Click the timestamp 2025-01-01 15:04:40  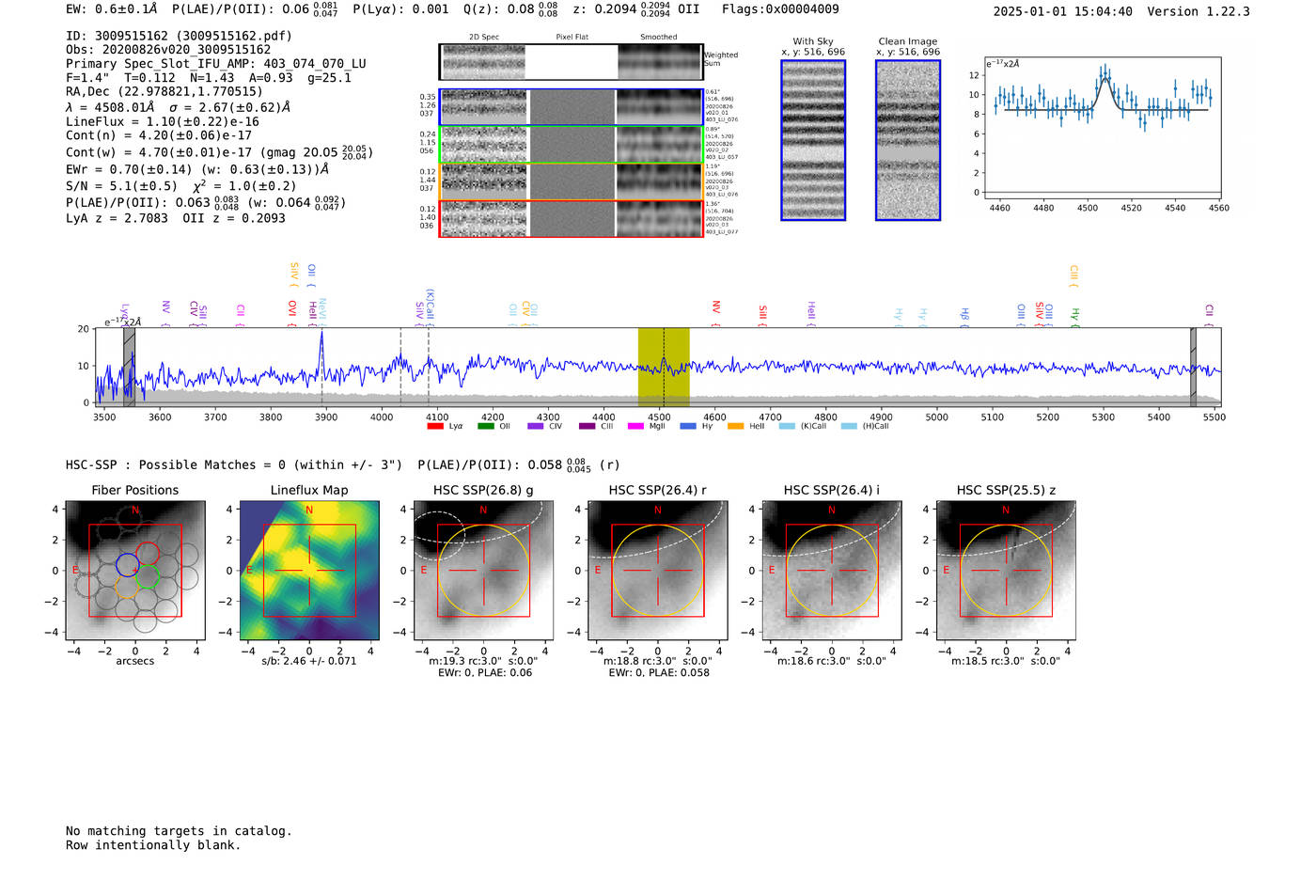coord(1062,12)
